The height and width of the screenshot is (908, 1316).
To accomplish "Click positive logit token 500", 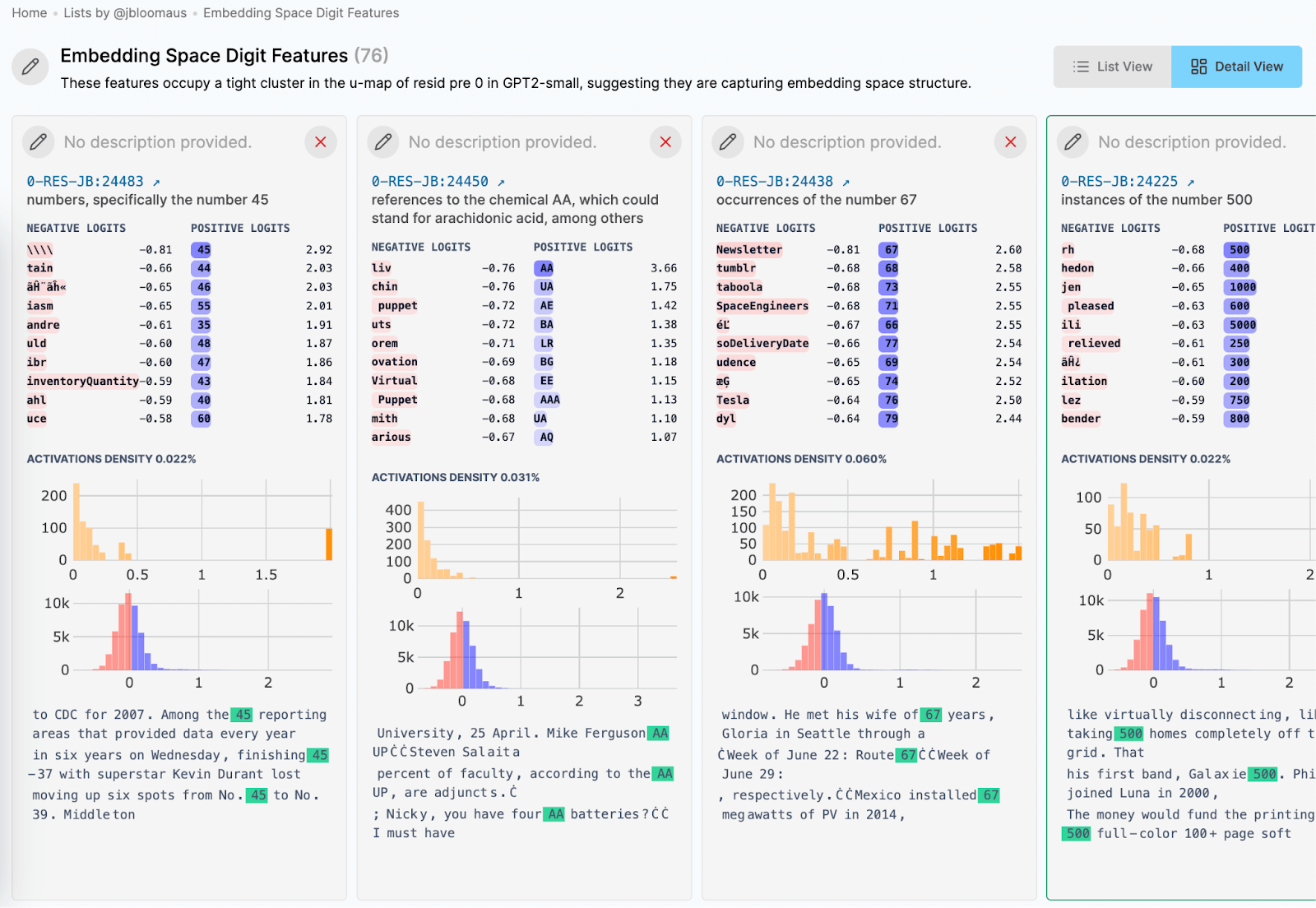I will [x=1239, y=250].
